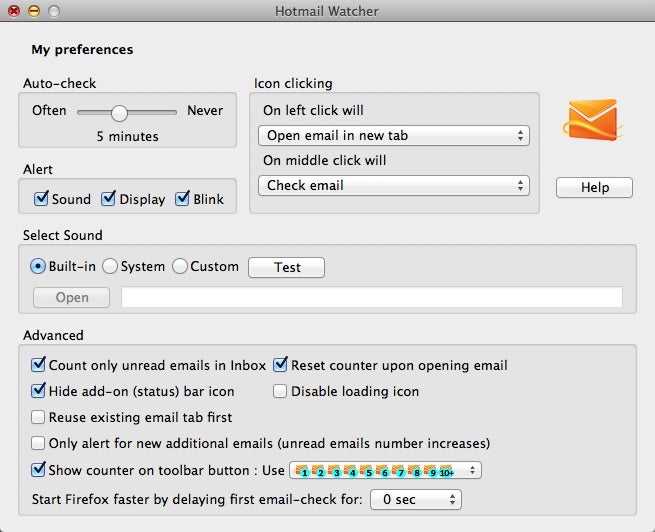Minimize the Hotmail Watcher window
The height and width of the screenshot is (532, 655).
[34, 11]
